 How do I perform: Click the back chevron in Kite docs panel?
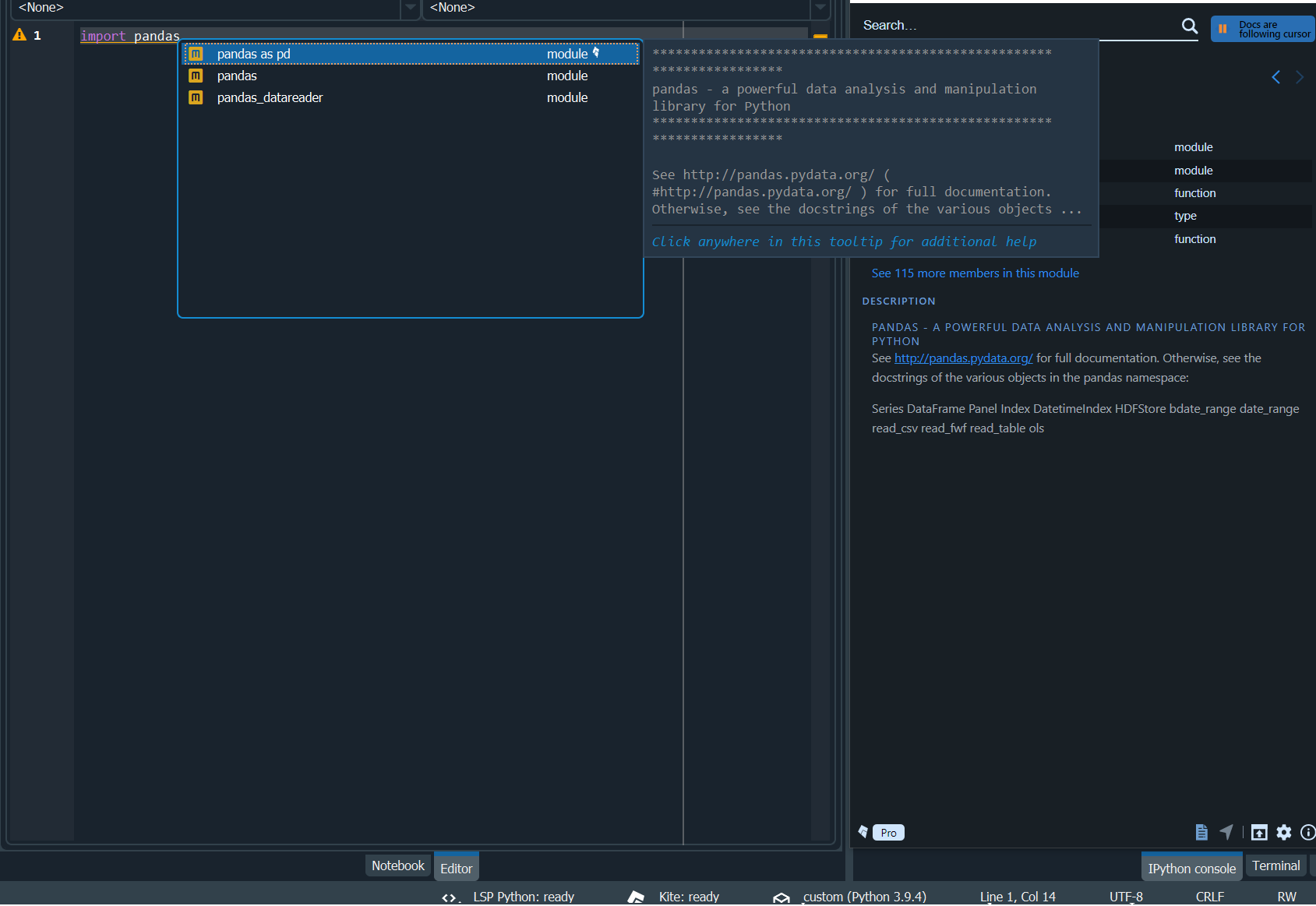pos(1276,77)
